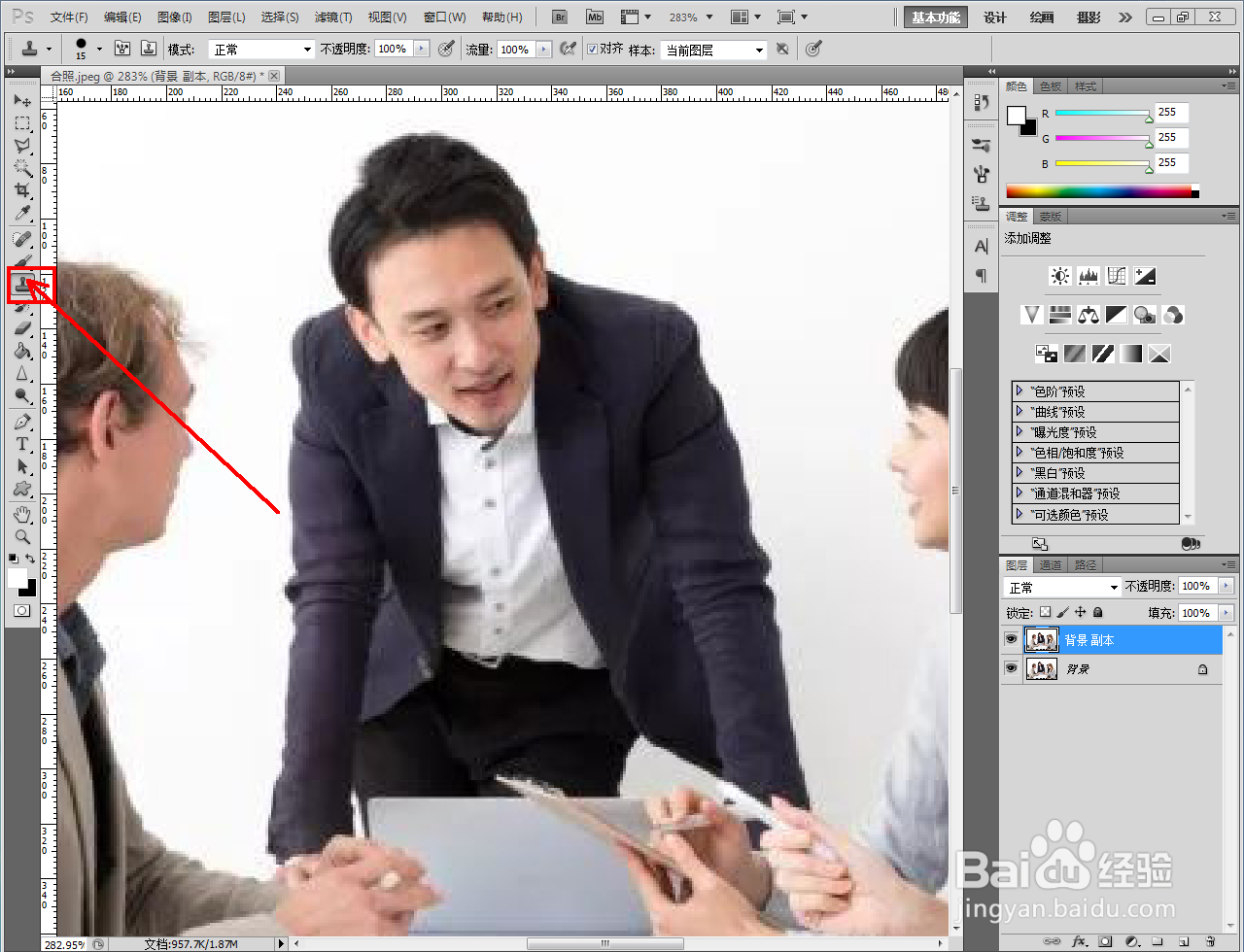This screenshot has height=952, width=1244.
Task: Expand the "曝光度"预设 list
Action: (x=1019, y=431)
